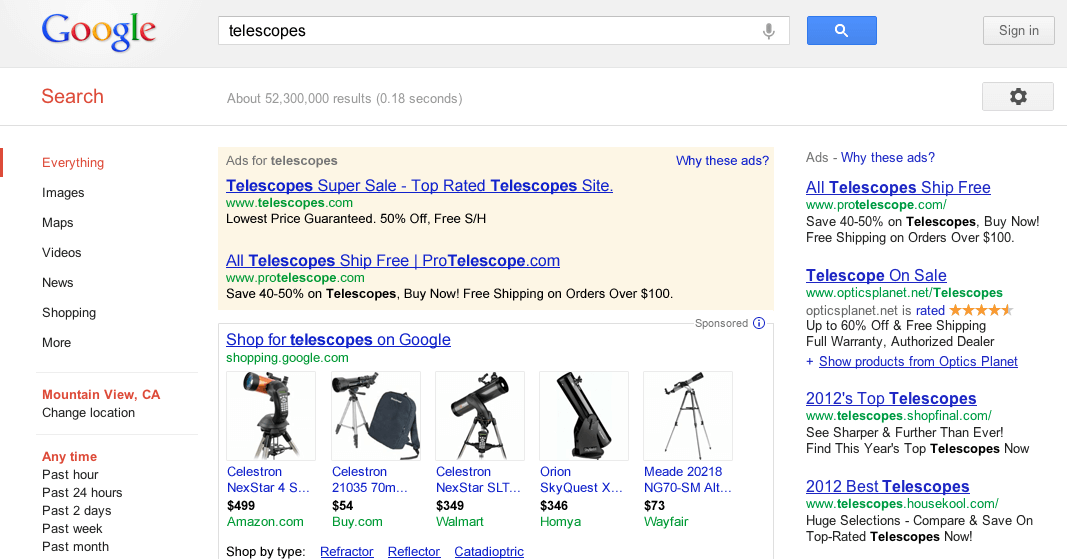This screenshot has width=1067, height=559.
Task: Click www.opticsplanet.net/Telescopes URL
Action: tap(904, 293)
